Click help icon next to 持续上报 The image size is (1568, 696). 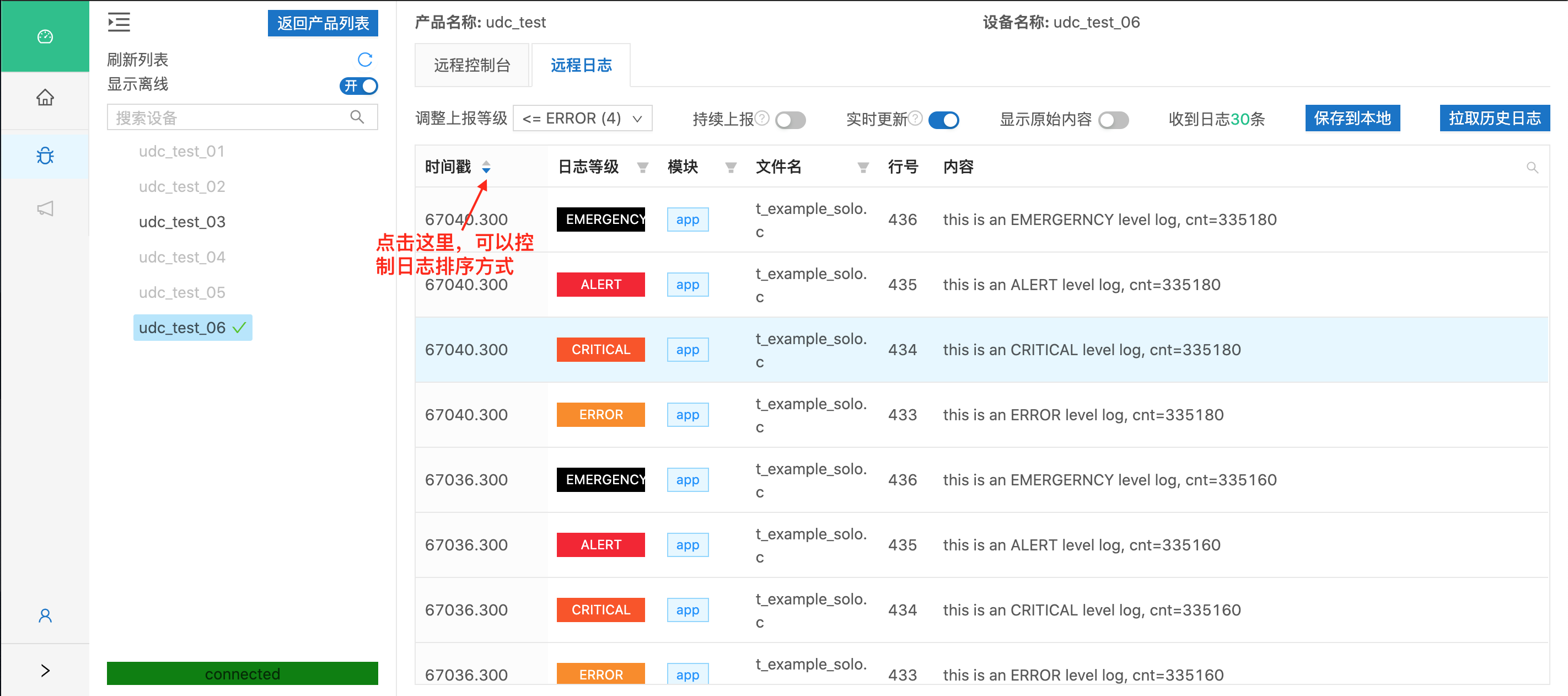(762, 117)
